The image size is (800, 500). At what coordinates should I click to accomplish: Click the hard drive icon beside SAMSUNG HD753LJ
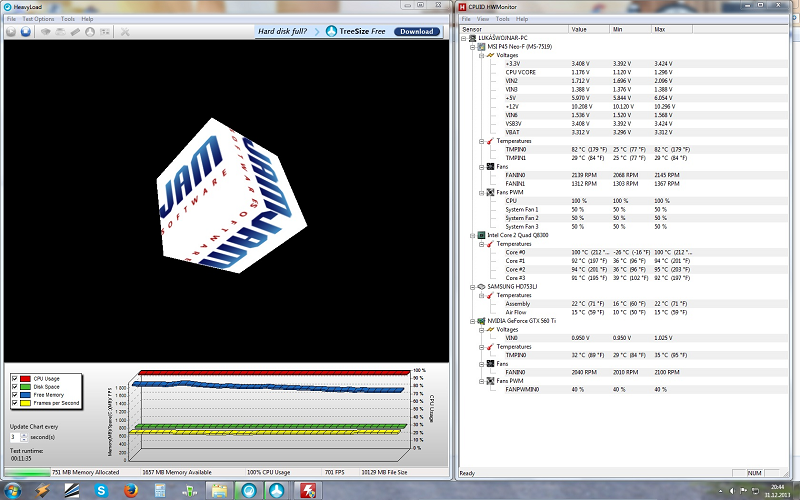(481, 287)
